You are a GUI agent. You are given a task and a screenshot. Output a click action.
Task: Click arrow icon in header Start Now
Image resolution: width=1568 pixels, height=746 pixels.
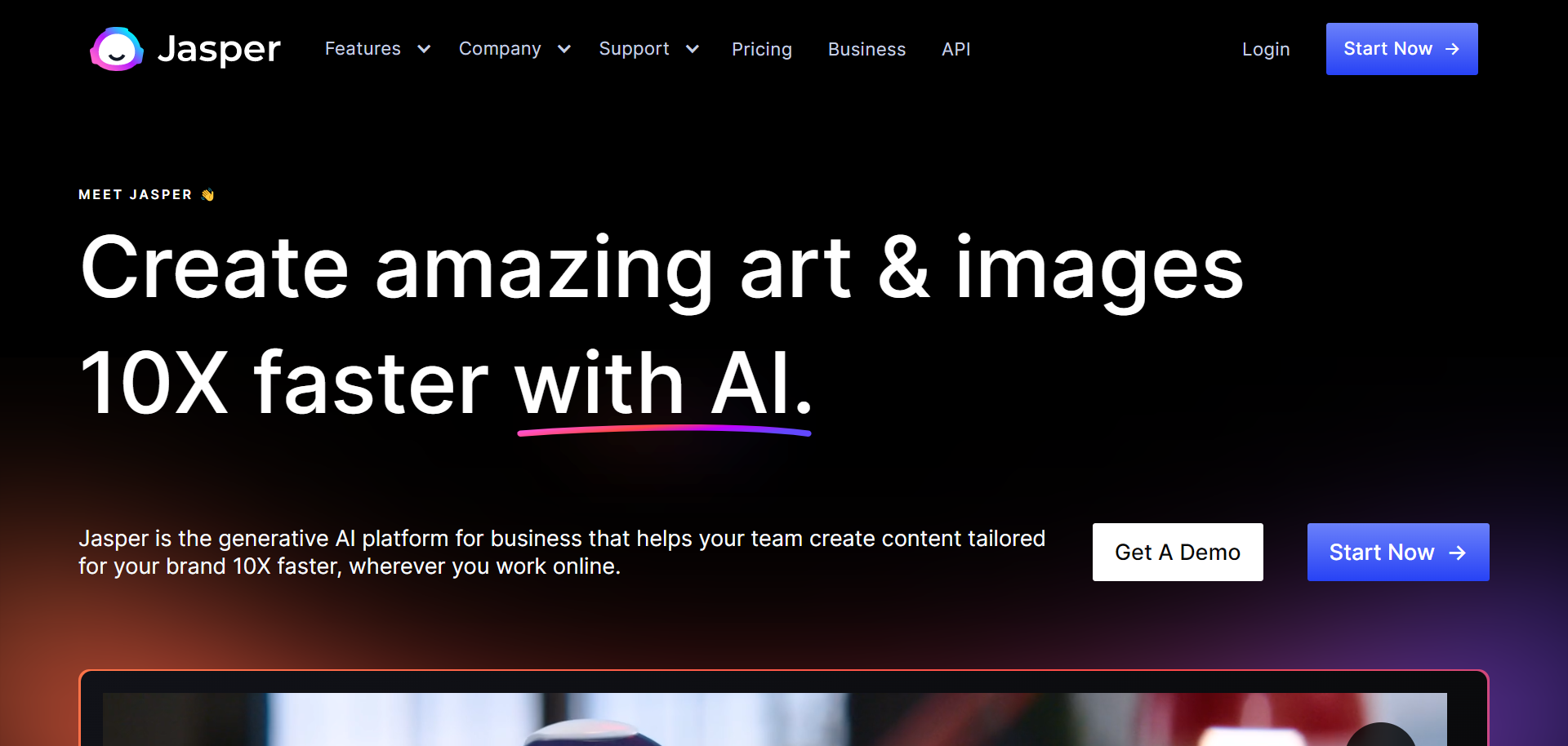click(x=1452, y=49)
